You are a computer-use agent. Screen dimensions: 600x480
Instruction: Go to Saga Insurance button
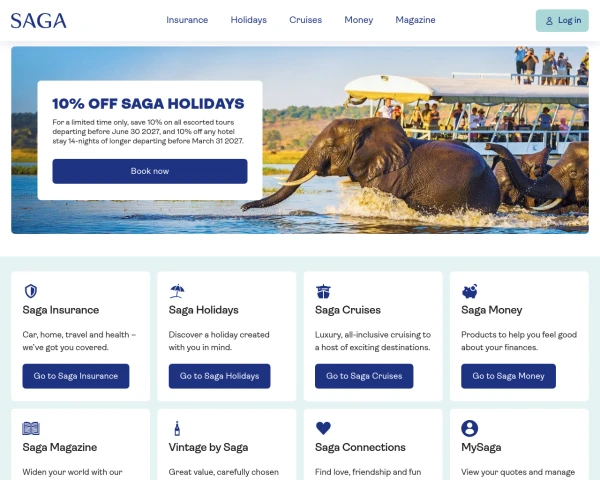click(76, 376)
